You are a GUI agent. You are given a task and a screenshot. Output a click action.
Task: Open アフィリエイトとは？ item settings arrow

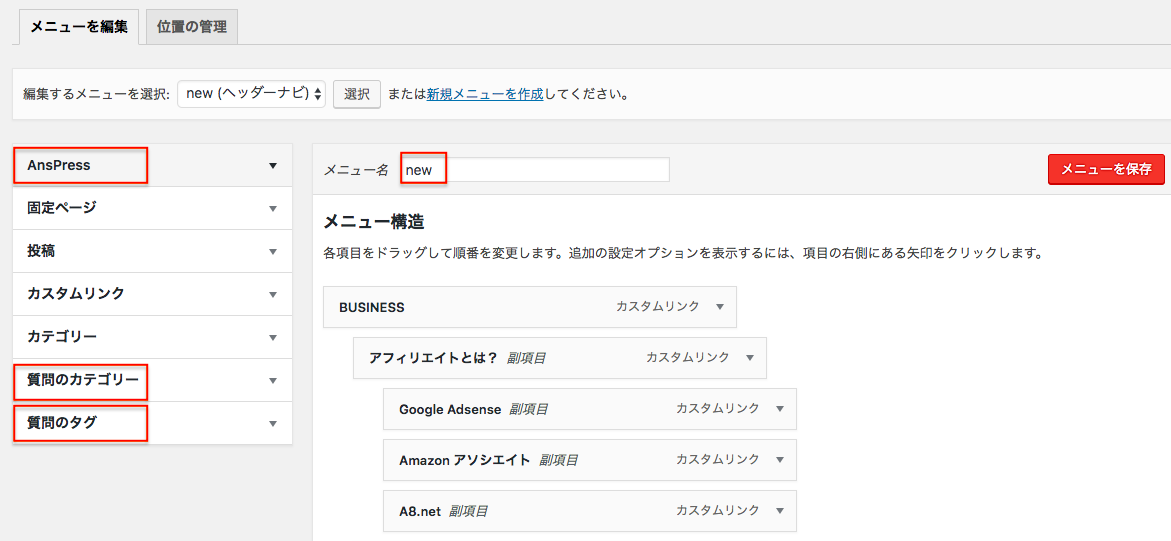coord(750,357)
